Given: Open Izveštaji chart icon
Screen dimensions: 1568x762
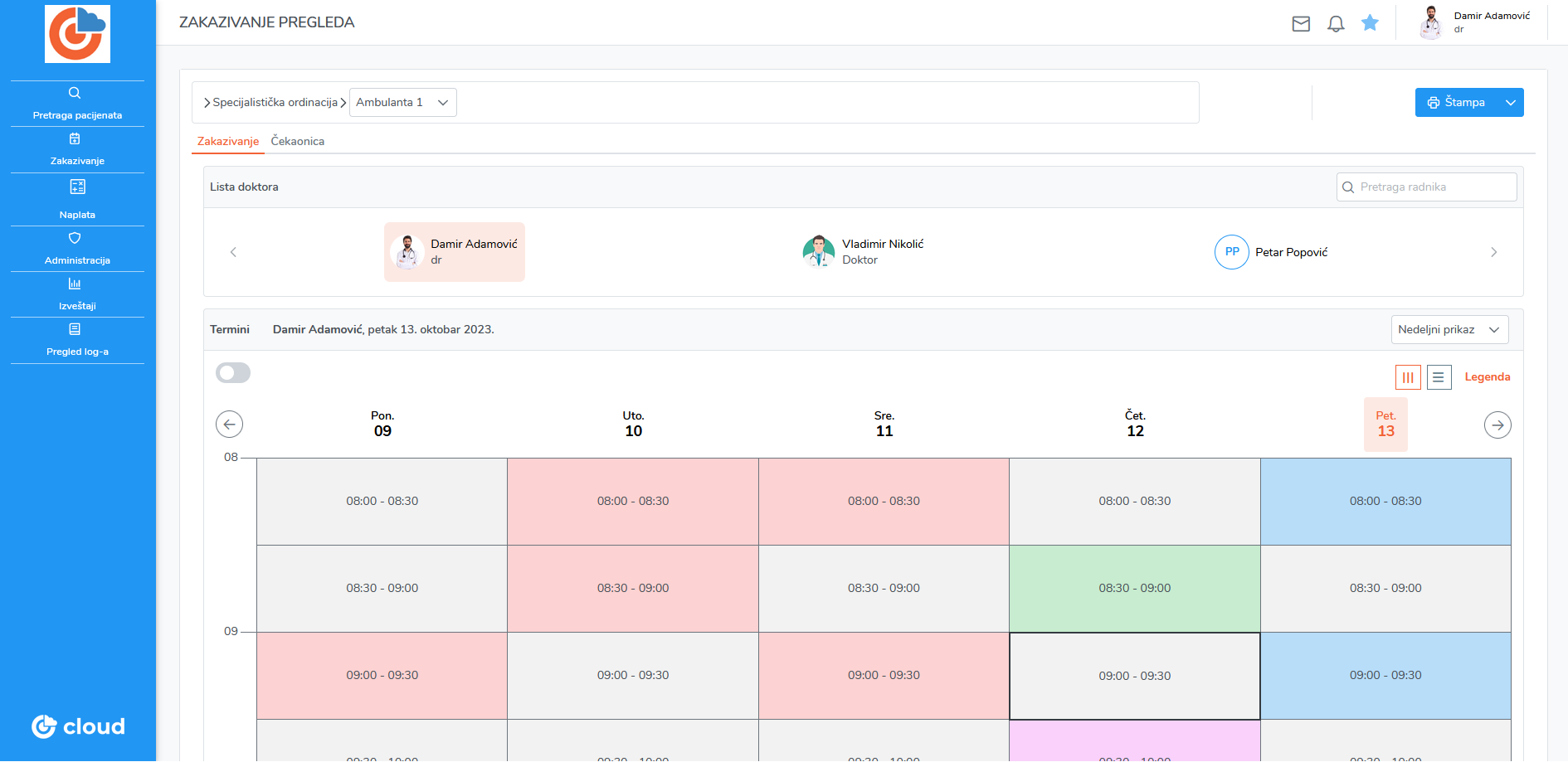Looking at the screenshot, I should pos(75,284).
